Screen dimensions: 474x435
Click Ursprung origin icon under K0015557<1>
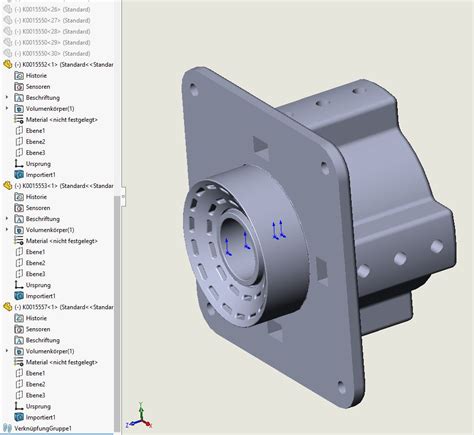(x=19, y=406)
